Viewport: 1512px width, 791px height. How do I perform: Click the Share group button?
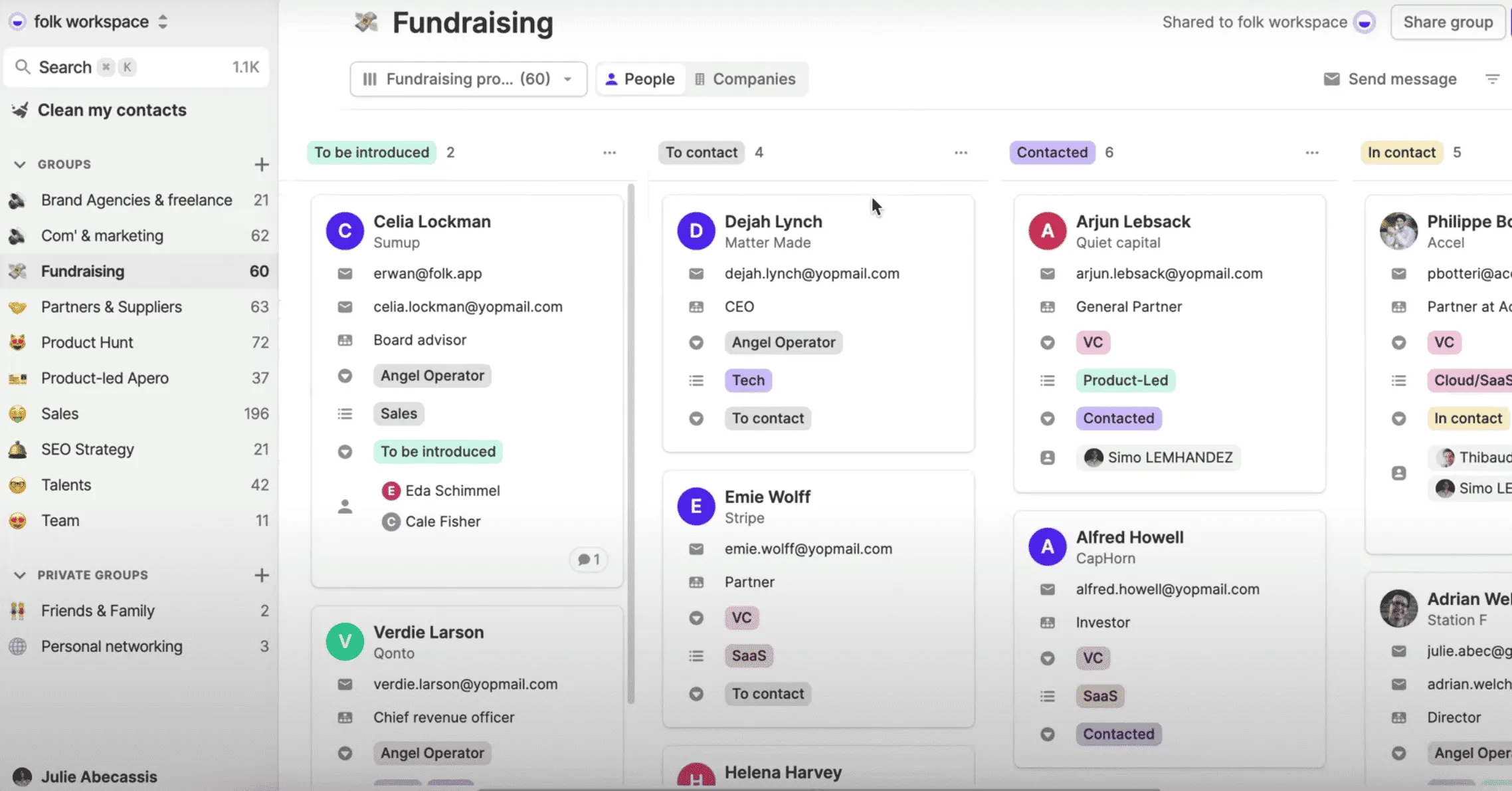pyautogui.click(x=1448, y=23)
